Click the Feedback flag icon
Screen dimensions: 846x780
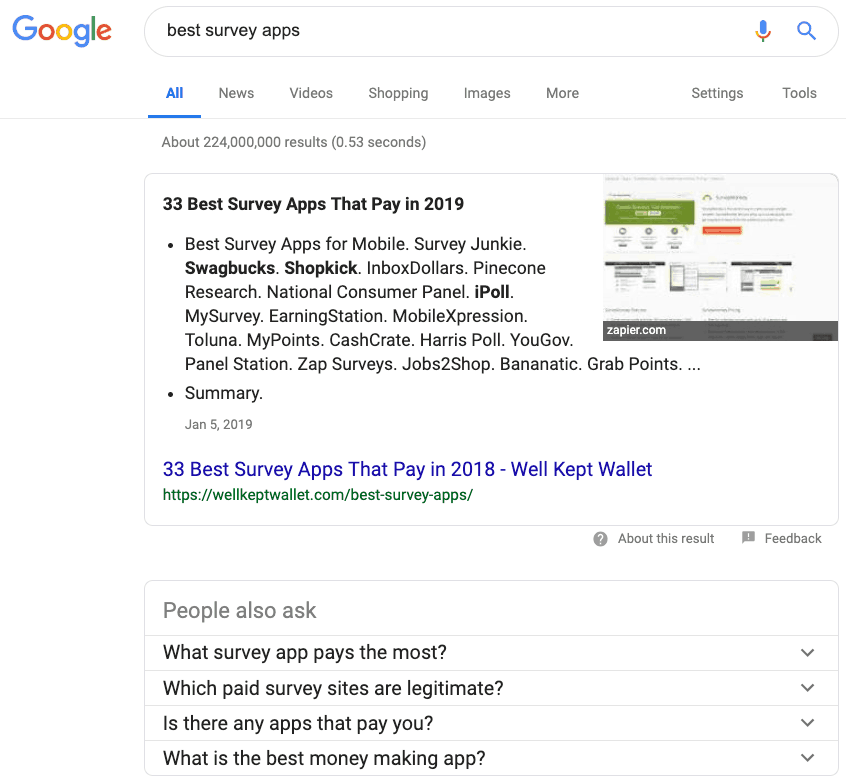(x=748, y=538)
